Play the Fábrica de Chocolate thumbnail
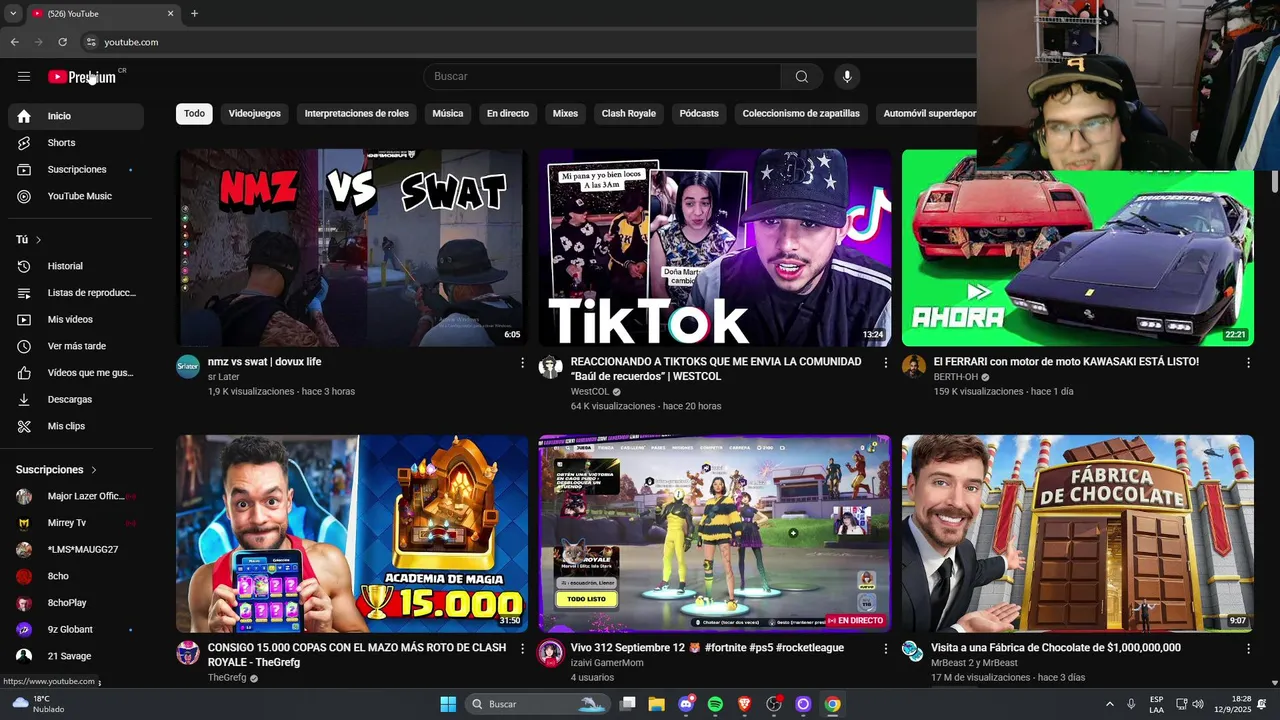 1078,533
